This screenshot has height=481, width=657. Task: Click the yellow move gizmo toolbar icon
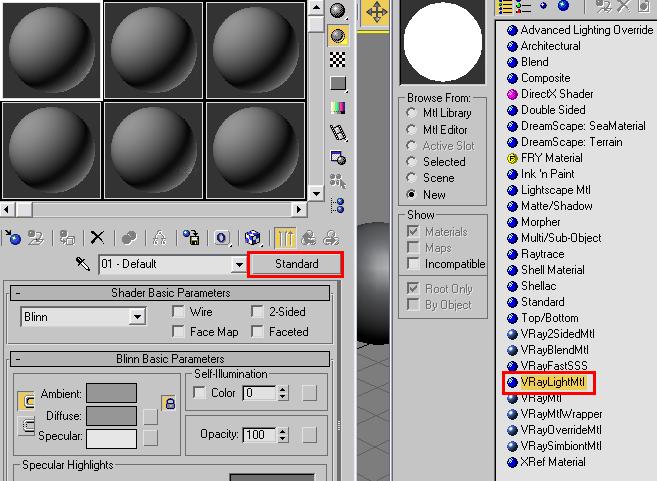click(376, 13)
